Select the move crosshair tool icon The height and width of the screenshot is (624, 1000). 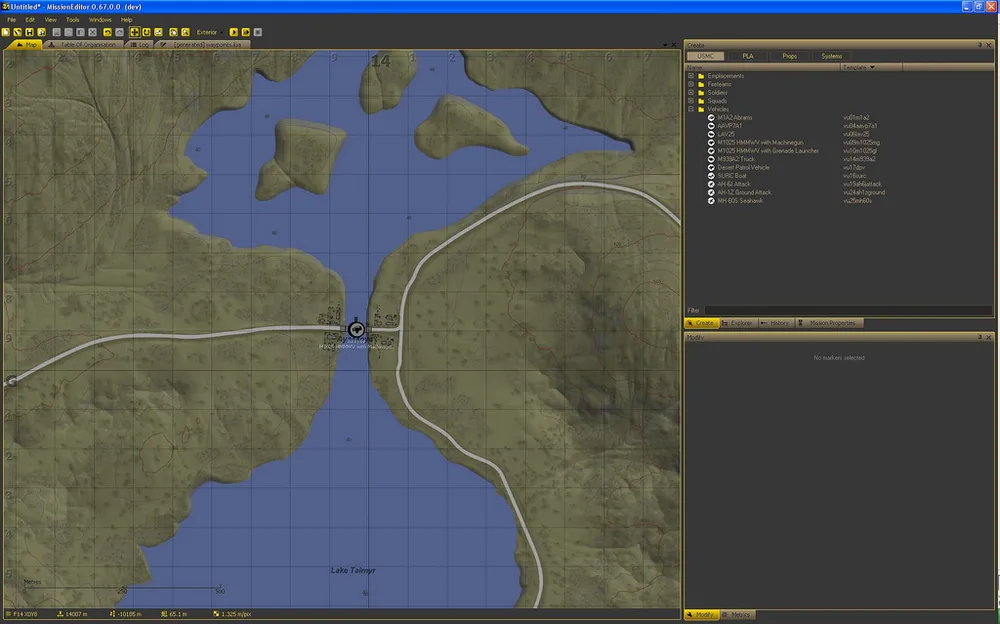click(134, 32)
